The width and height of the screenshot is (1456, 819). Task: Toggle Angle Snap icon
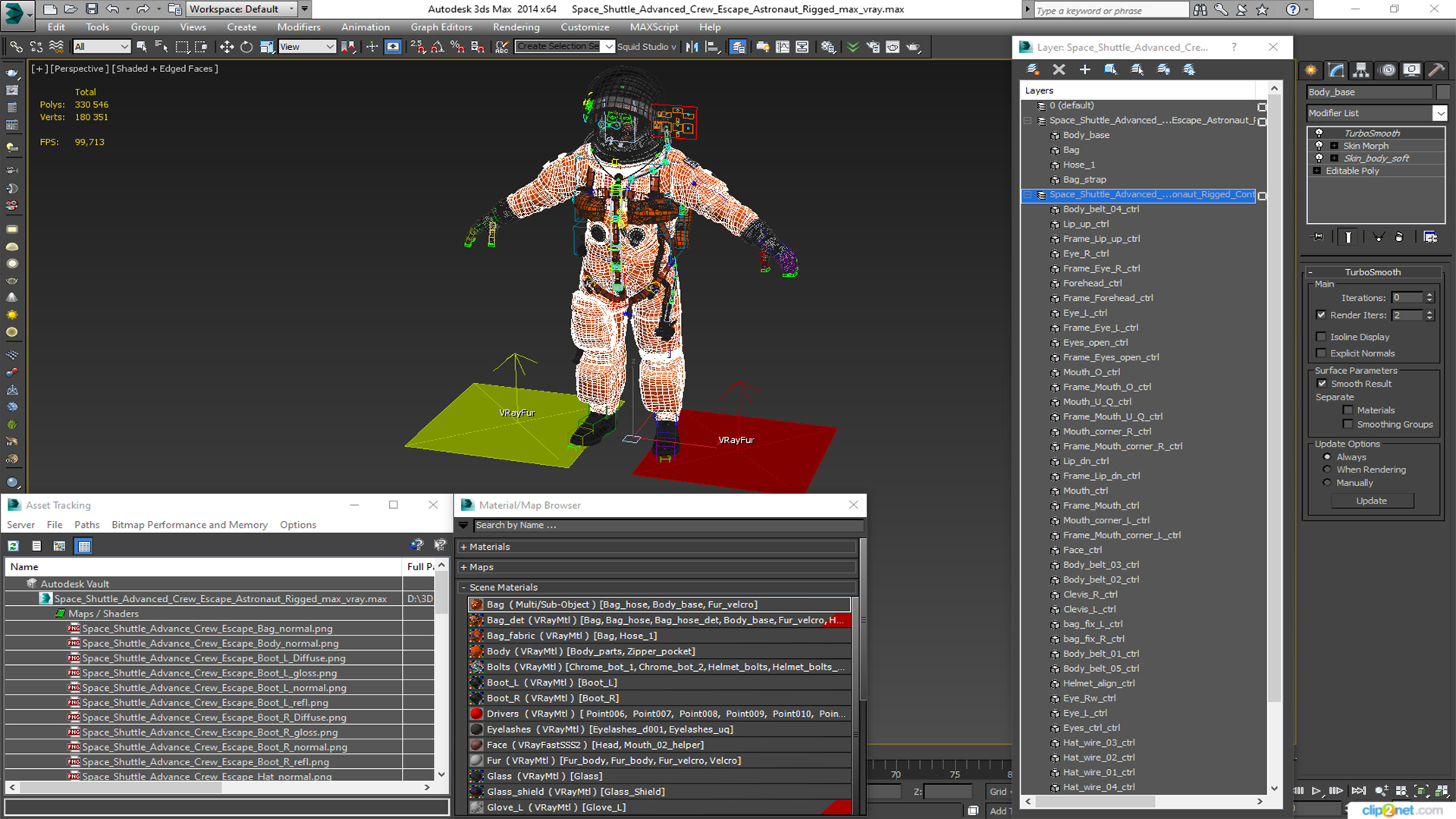coord(438,47)
